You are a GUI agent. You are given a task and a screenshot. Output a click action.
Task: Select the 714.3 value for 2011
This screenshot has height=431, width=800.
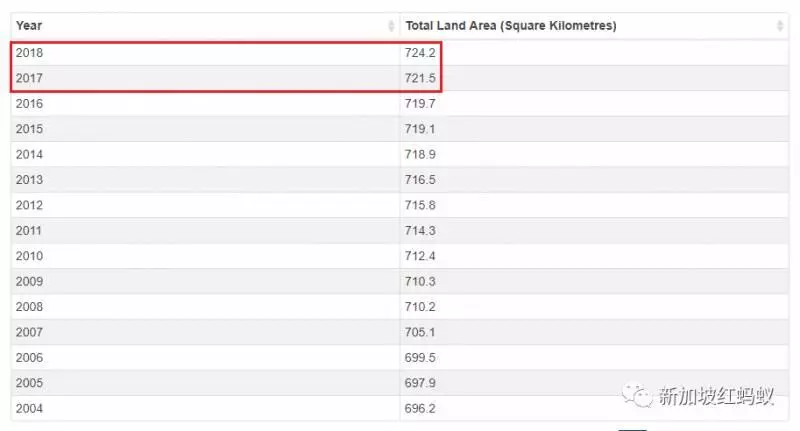[x=420, y=231]
